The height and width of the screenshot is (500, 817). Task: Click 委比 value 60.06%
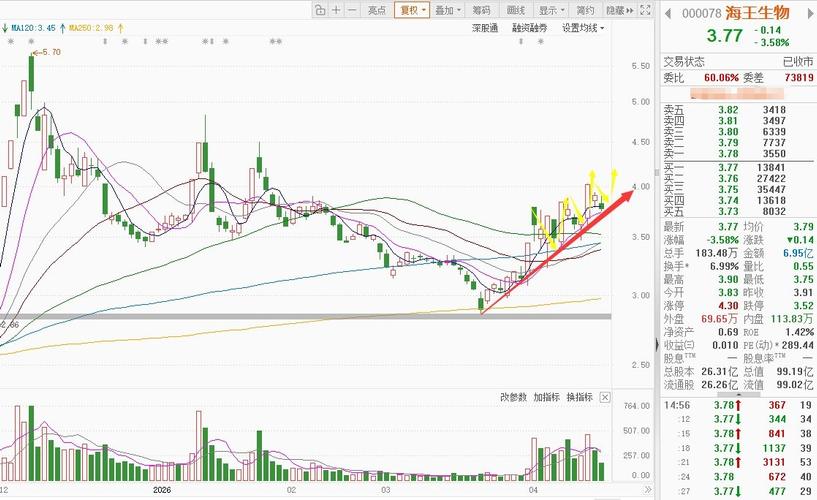click(x=722, y=78)
